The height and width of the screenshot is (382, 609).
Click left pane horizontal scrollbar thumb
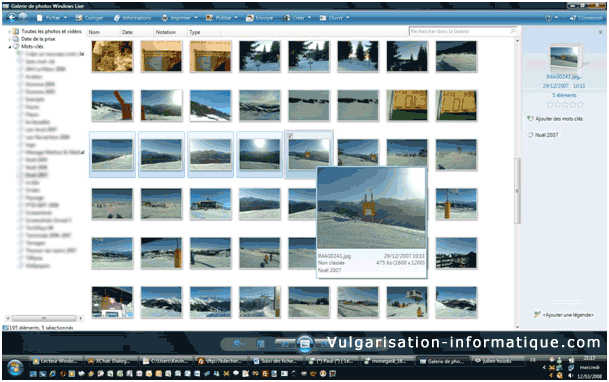tap(44, 318)
